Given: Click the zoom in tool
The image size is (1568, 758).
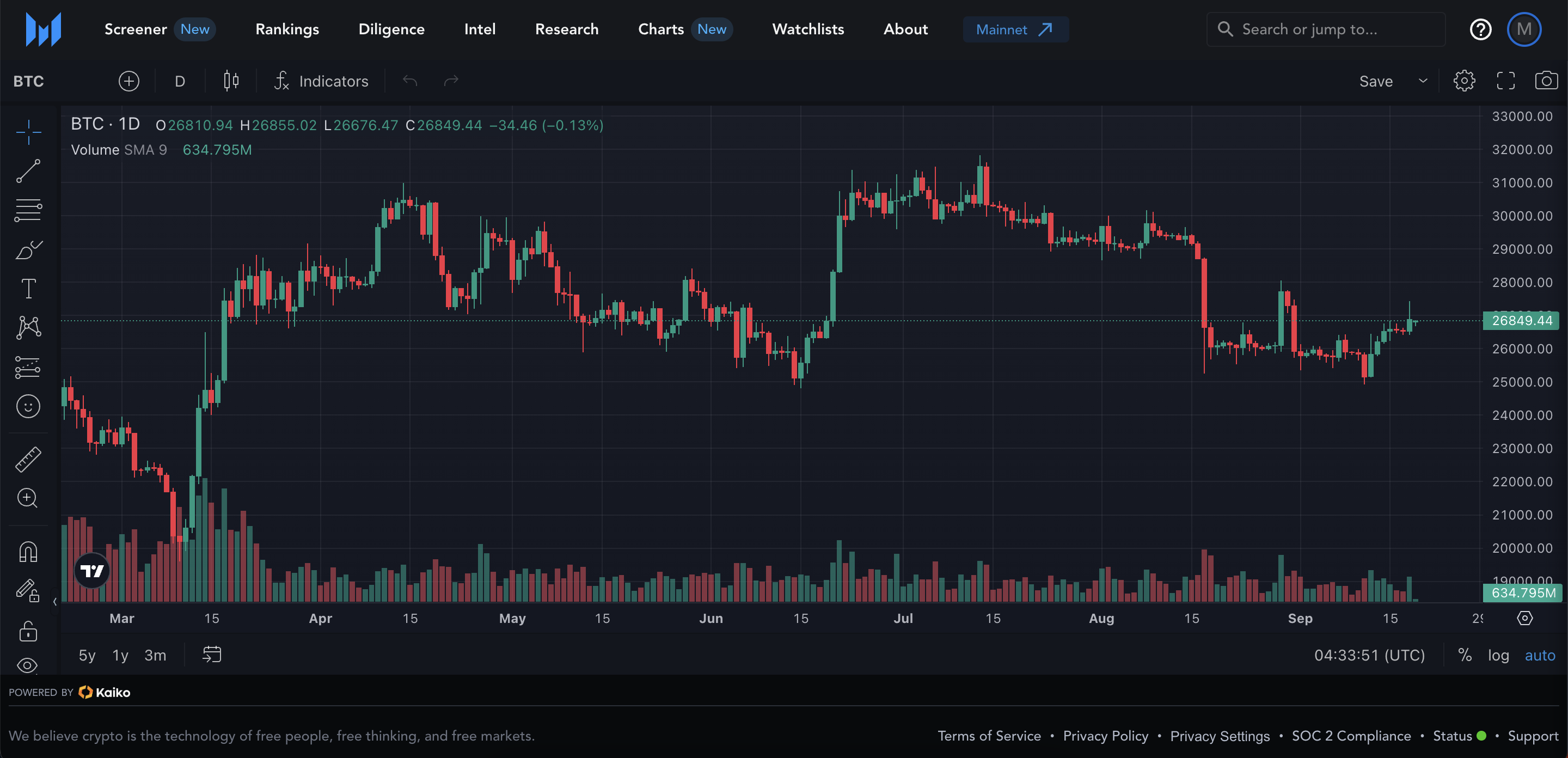Looking at the screenshot, I should tap(28, 499).
